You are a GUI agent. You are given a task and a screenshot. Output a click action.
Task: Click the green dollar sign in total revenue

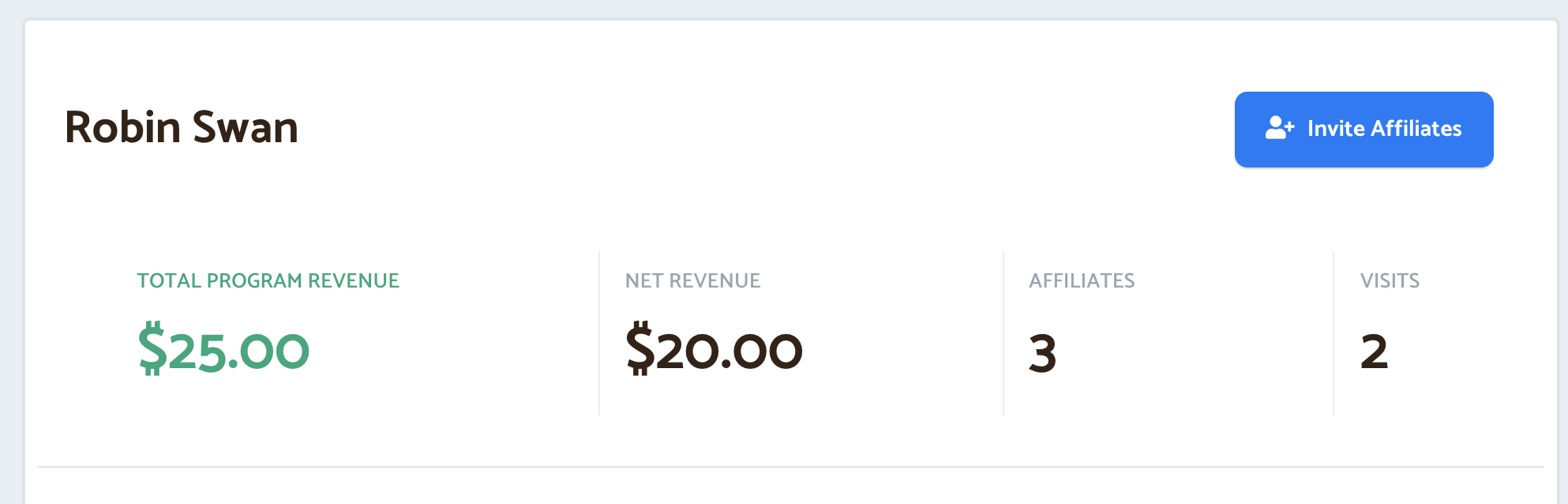tap(152, 348)
